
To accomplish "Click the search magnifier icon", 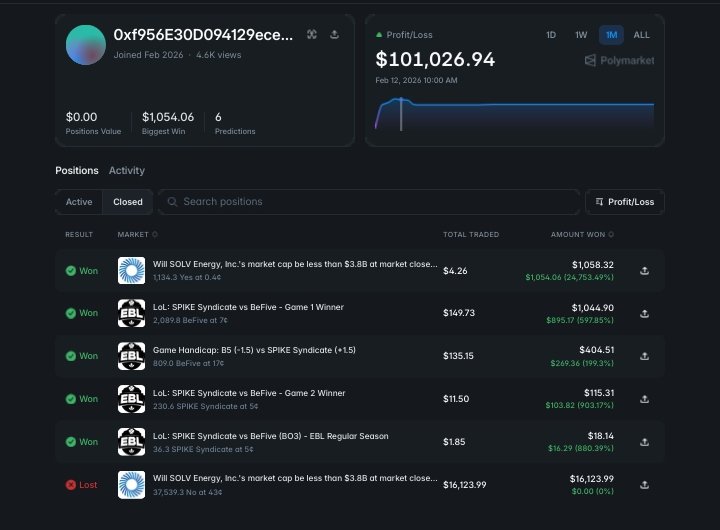I will pos(172,202).
